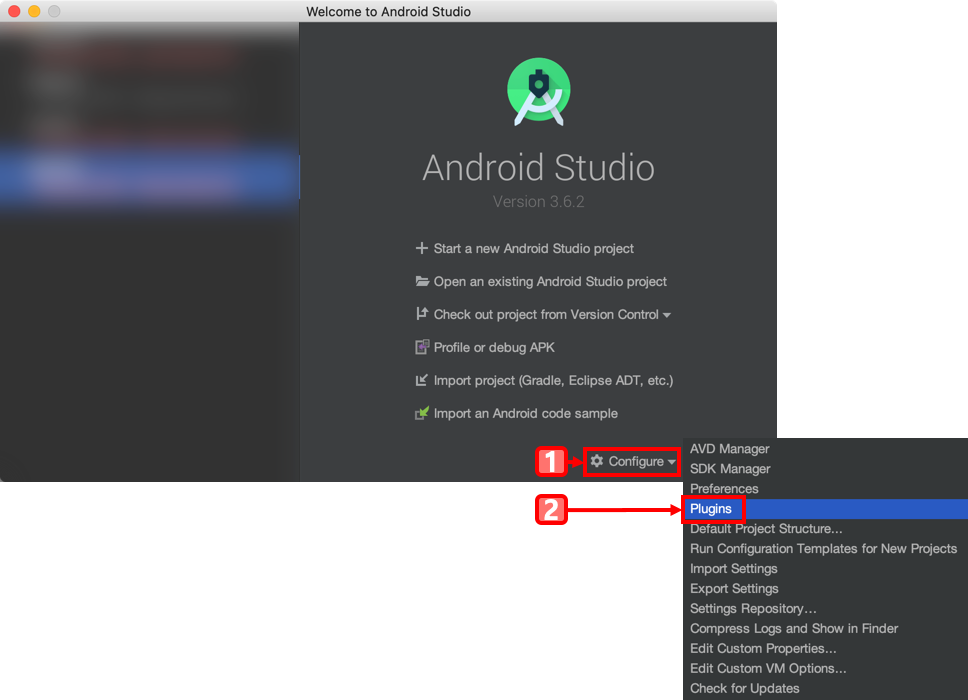Click the Configure gear icon
This screenshot has width=968, height=700.
coord(596,461)
